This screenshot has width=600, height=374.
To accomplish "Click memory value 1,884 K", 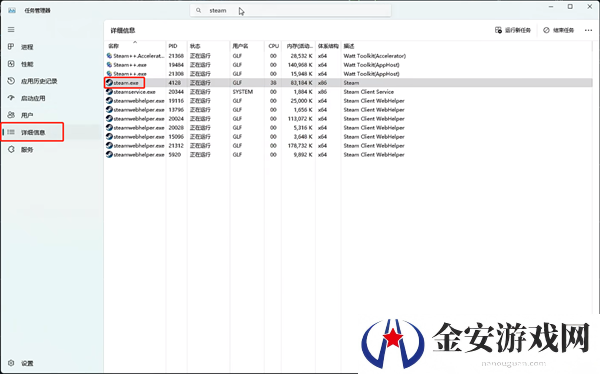I will [303, 91].
